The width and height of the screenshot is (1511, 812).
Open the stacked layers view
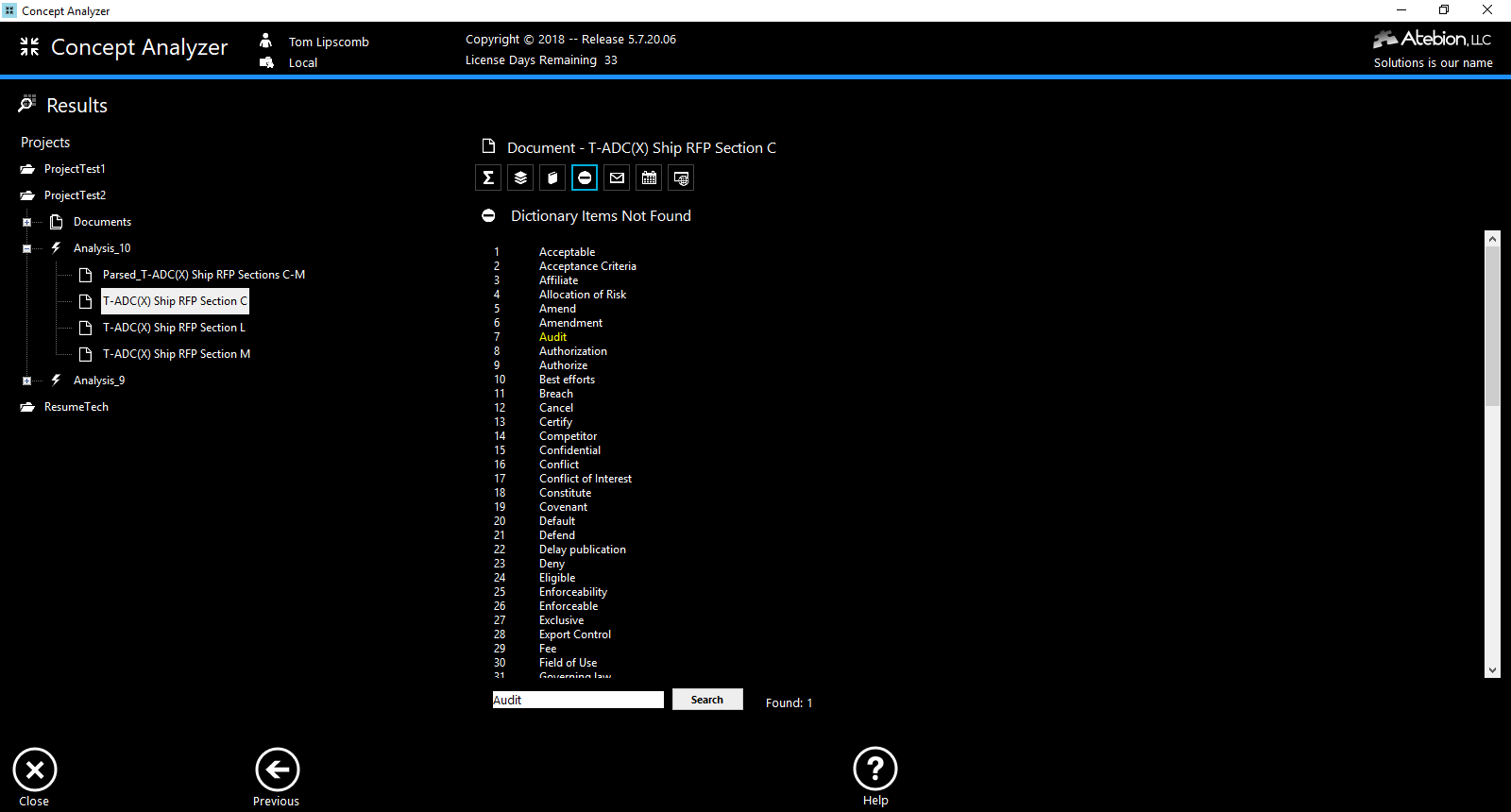(x=520, y=178)
